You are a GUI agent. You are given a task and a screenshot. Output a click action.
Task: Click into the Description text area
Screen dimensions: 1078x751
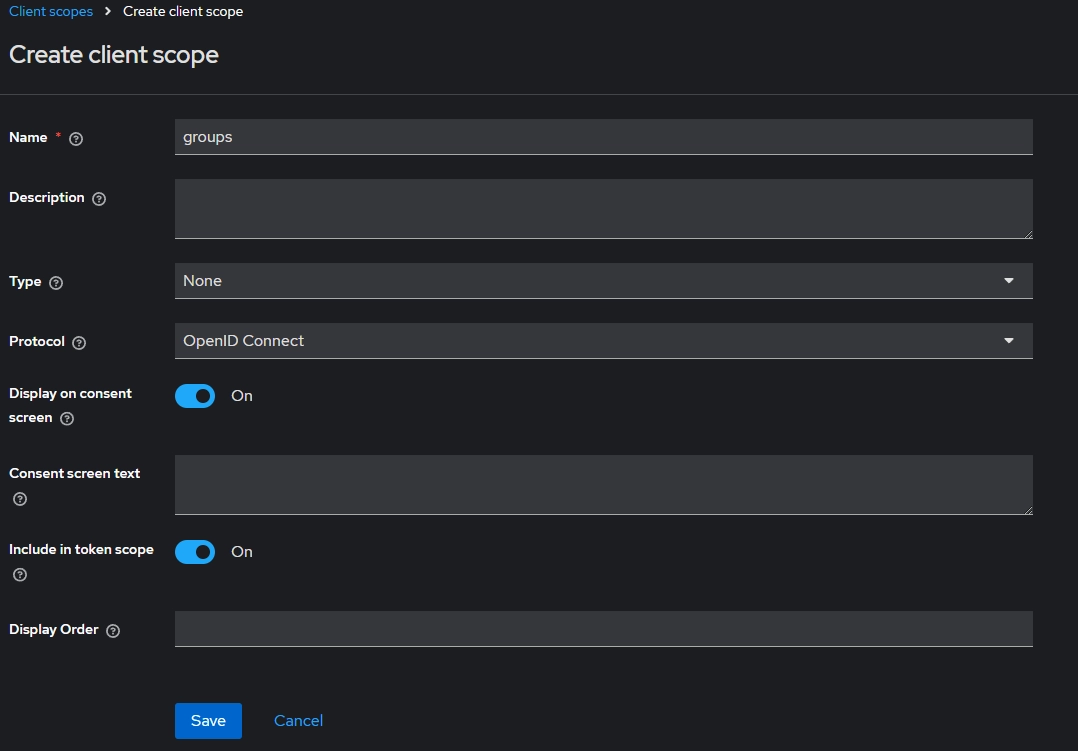(x=603, y=208)
